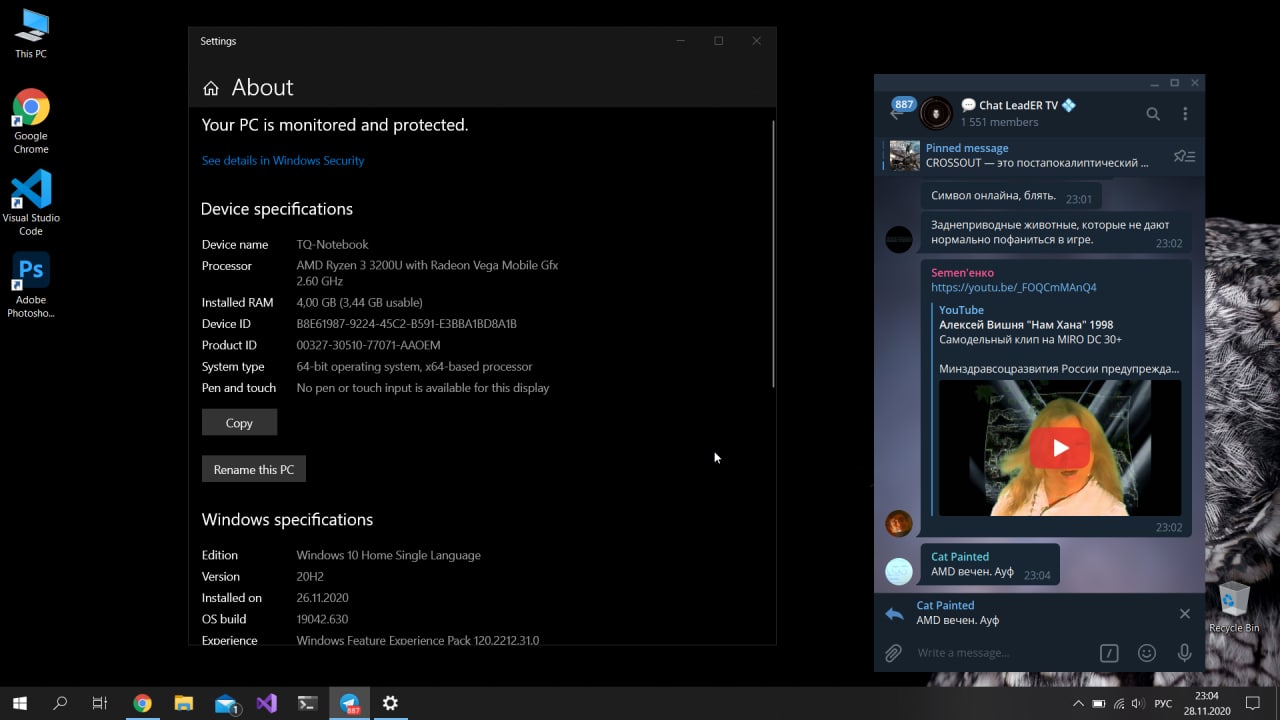1280x720 pixels.
Task: Click message input field in Telegram
Action: point(1003,653)
